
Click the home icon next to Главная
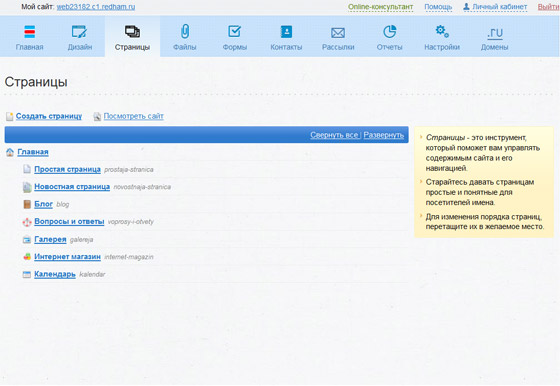point(10,152)
